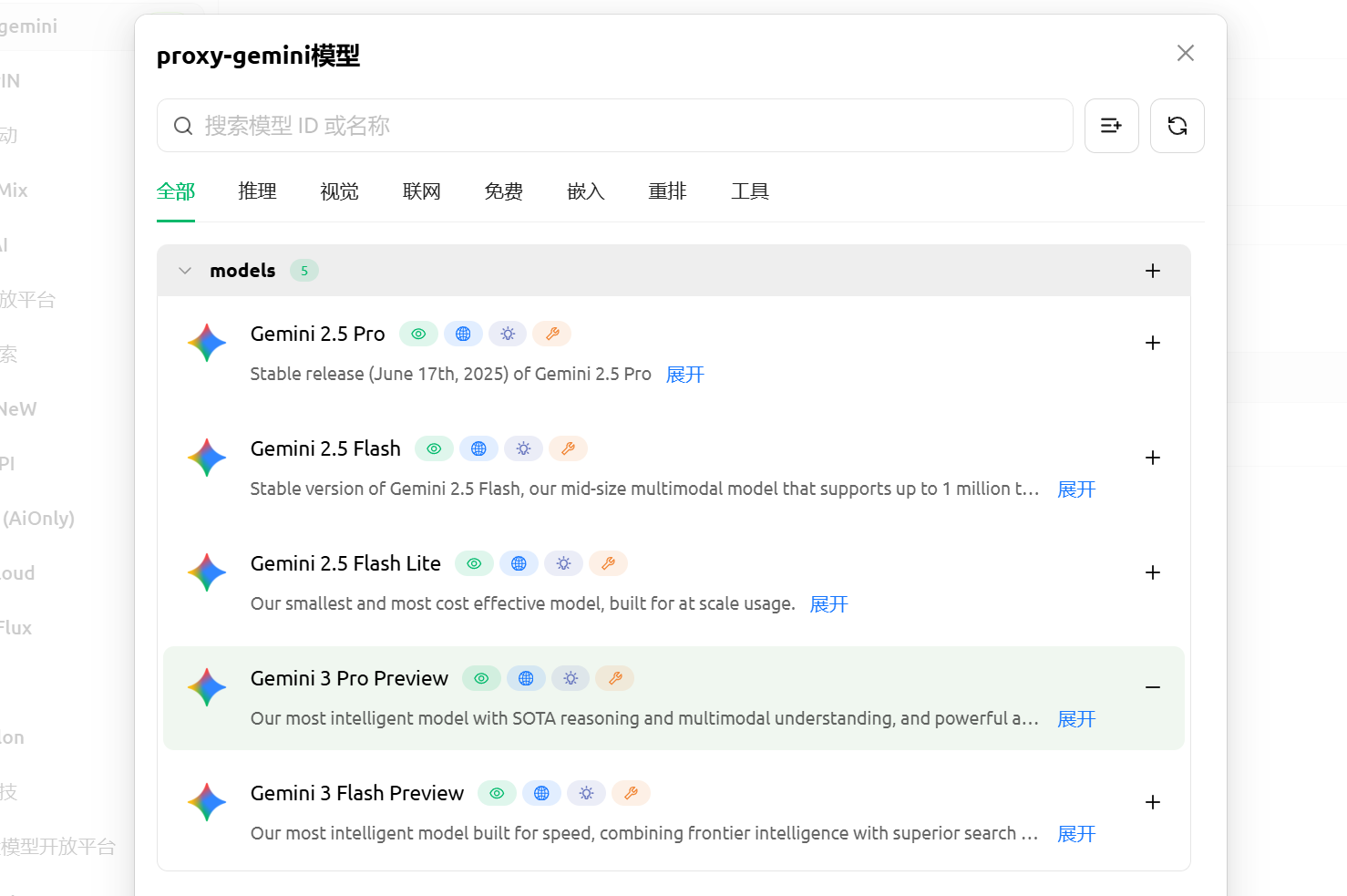The height and width of the screenshot is (896, 1347).
Task: Add all models in the models group
Action: (x=1153, y=271)
